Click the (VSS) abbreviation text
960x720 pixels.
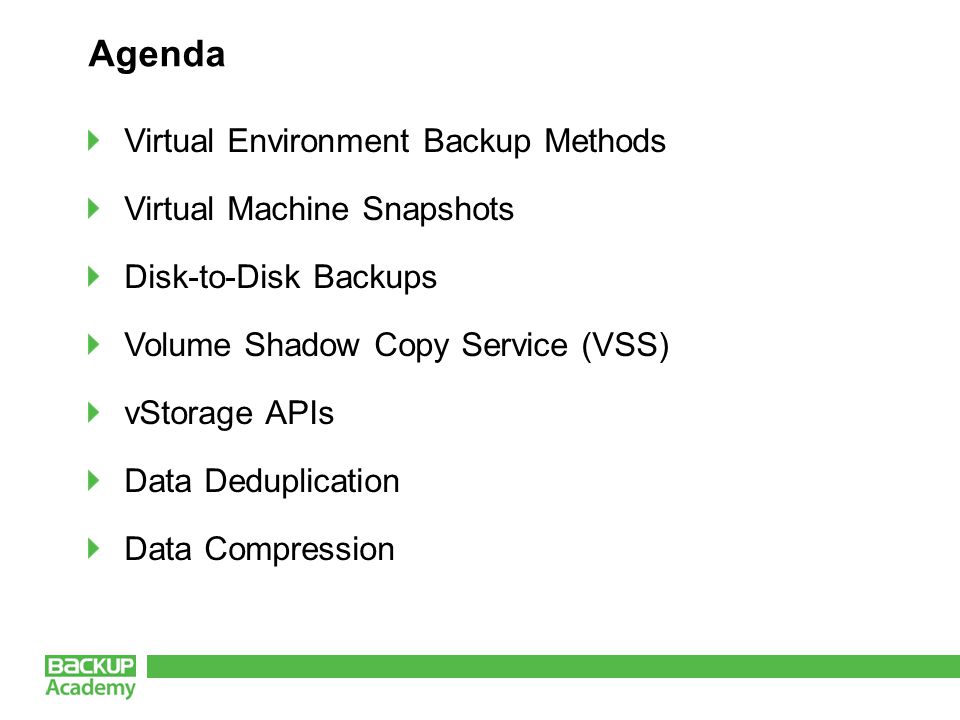coord(626,346)
